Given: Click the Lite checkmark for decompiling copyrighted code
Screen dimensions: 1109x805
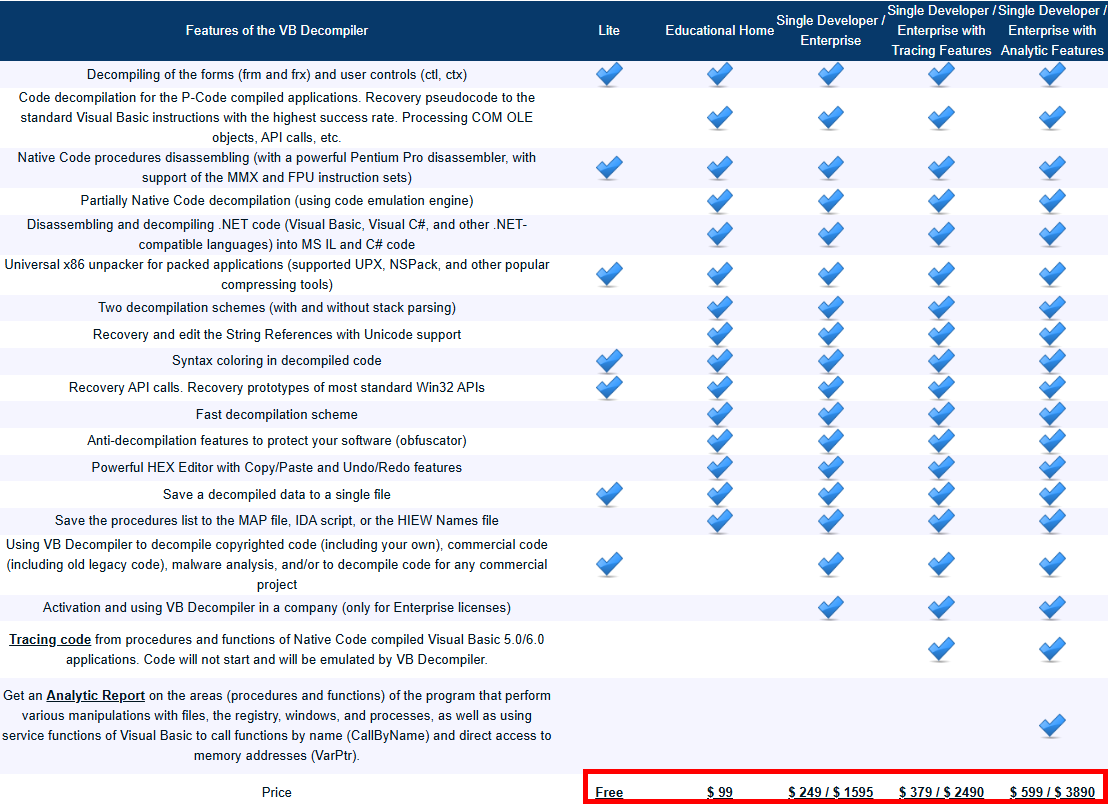Looking at the screenshot, I should pyautogui.click(x=609, y=564).
